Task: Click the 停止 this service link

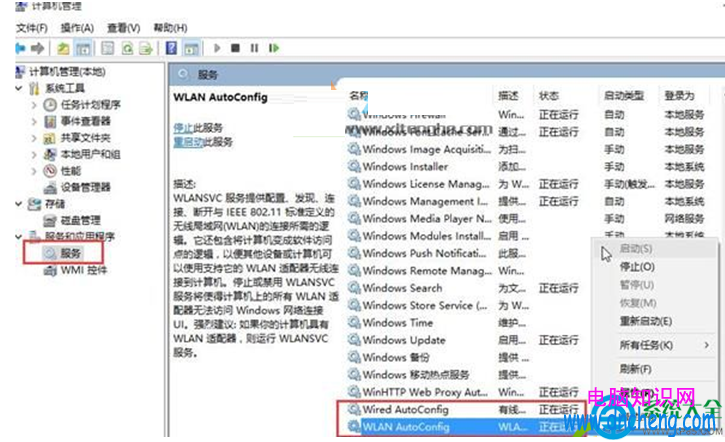Action: (x=183, y=128)
